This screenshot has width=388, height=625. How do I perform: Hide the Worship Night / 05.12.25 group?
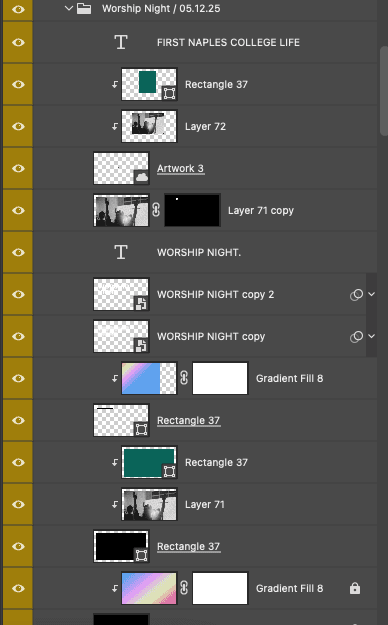click(18, 8)
